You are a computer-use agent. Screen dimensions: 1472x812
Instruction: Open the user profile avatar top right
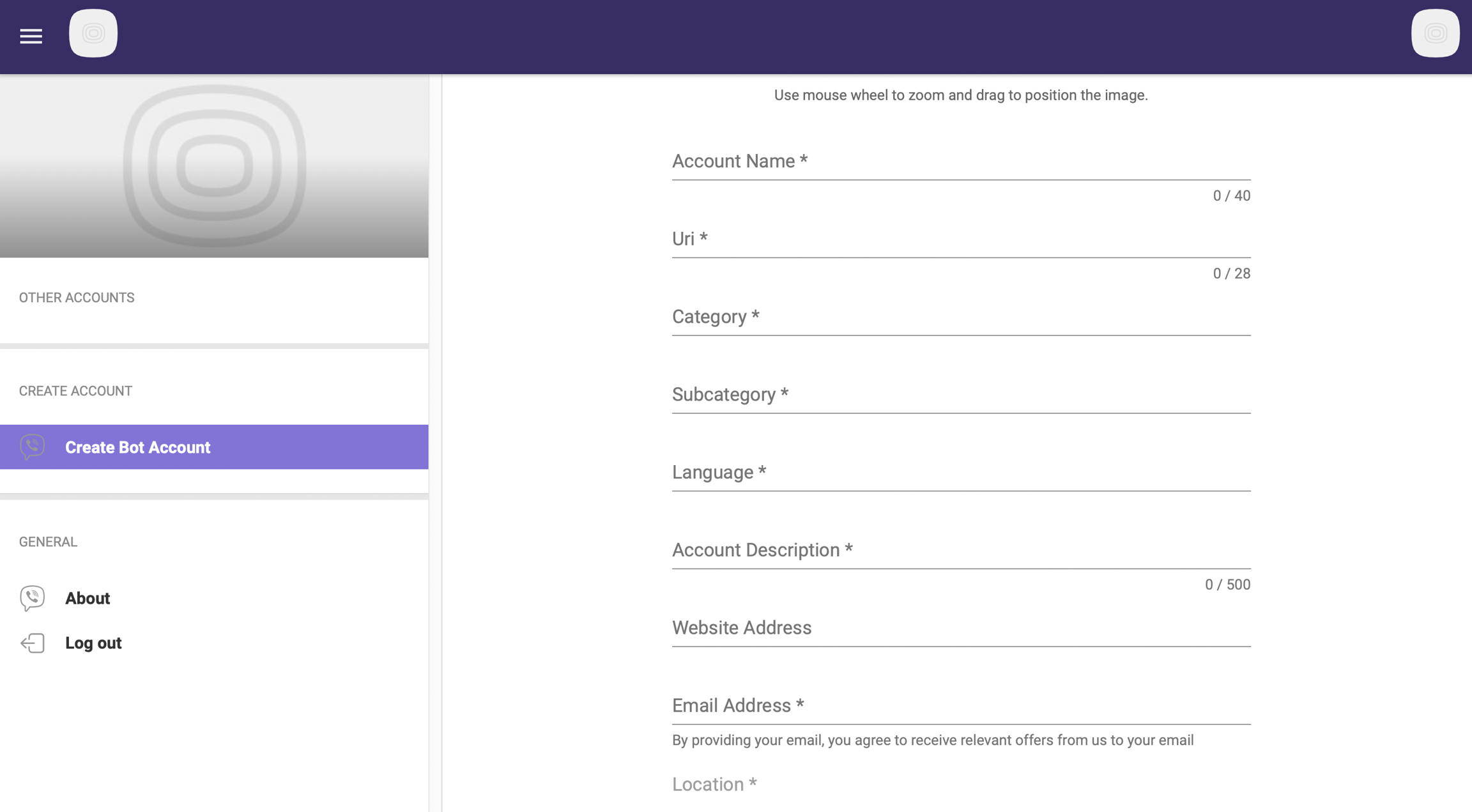(x=1435, y=33)
